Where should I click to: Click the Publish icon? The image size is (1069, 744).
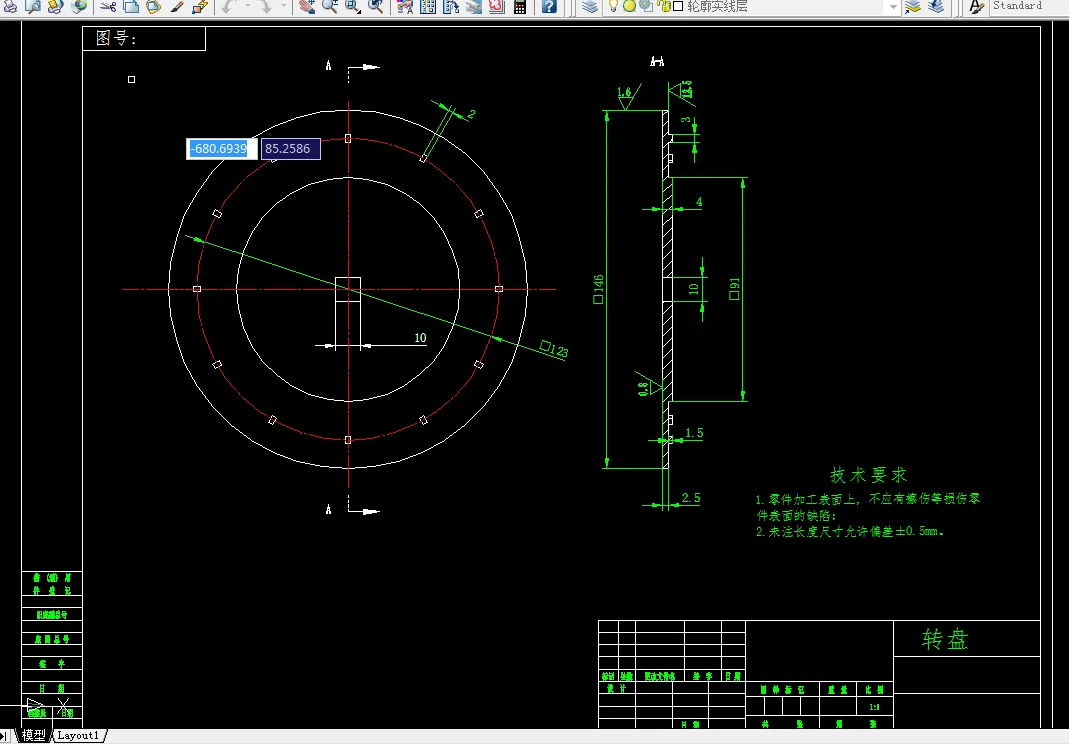point(55,6)
